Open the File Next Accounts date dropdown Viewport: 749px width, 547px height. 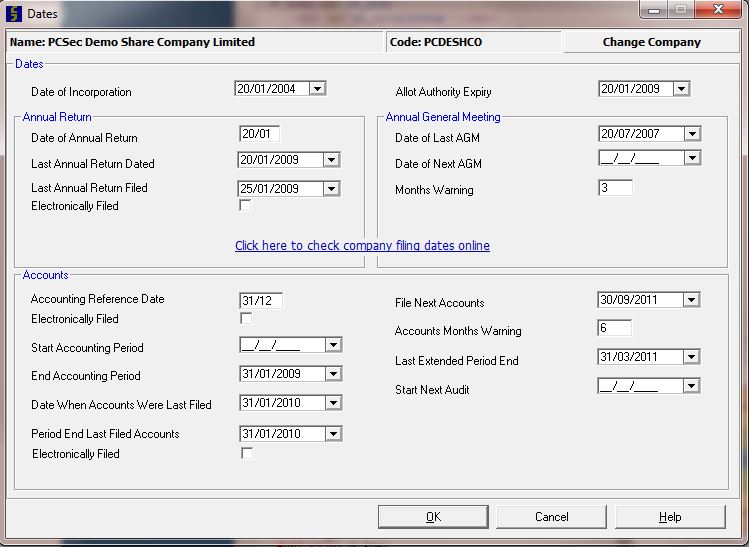coord(692,300)
